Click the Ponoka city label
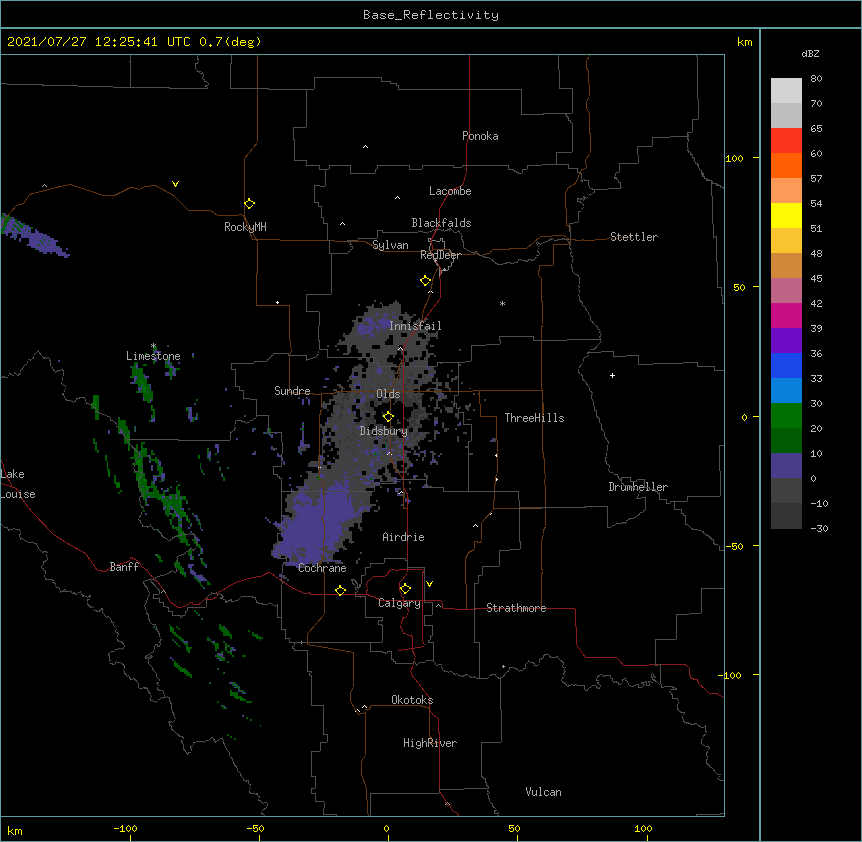Image resolution: width=862 pixels, height=842 pixels. [480, 136]
